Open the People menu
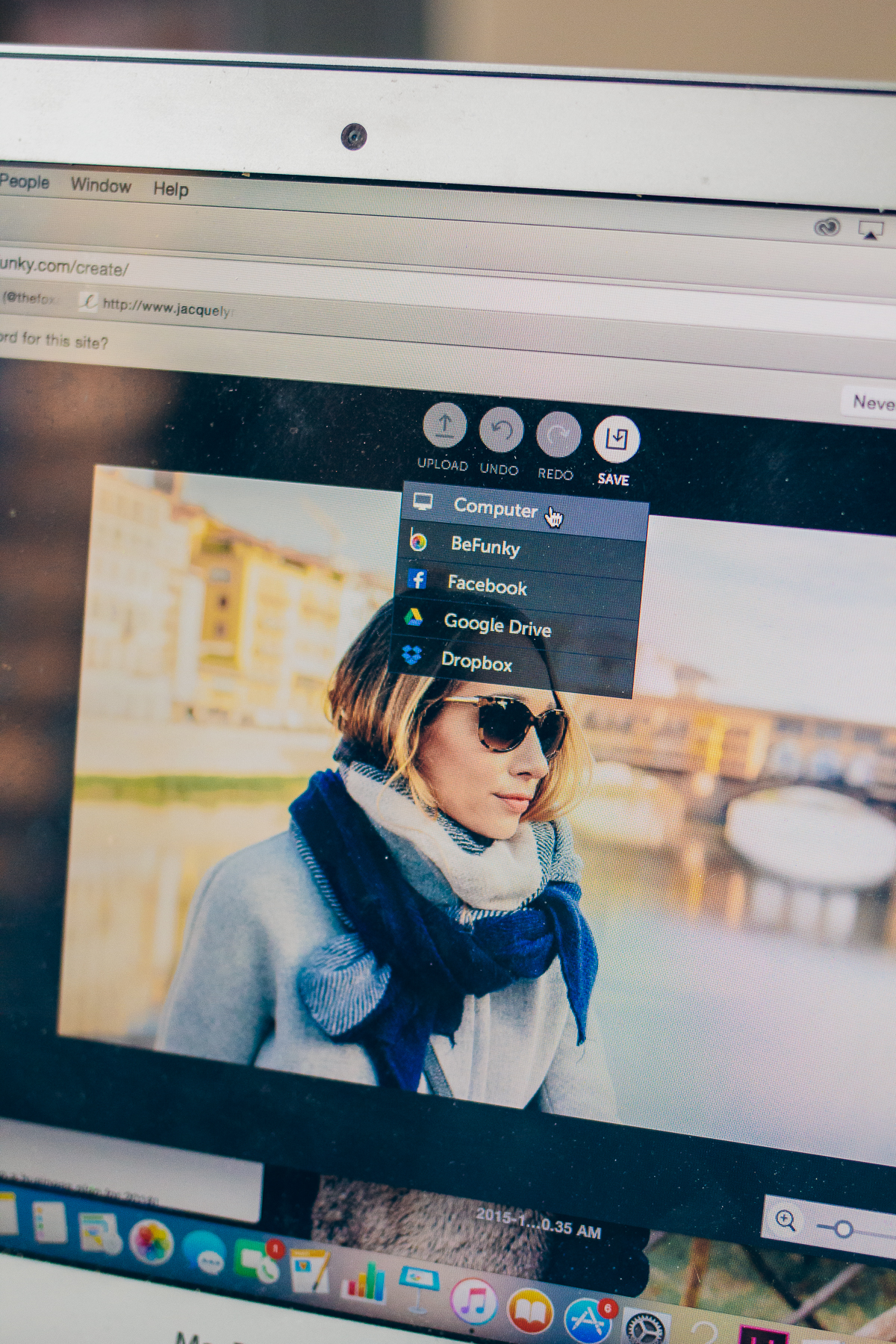This screenshot has height=1344, width=896. pyautogui.click(x=25, y=181)
